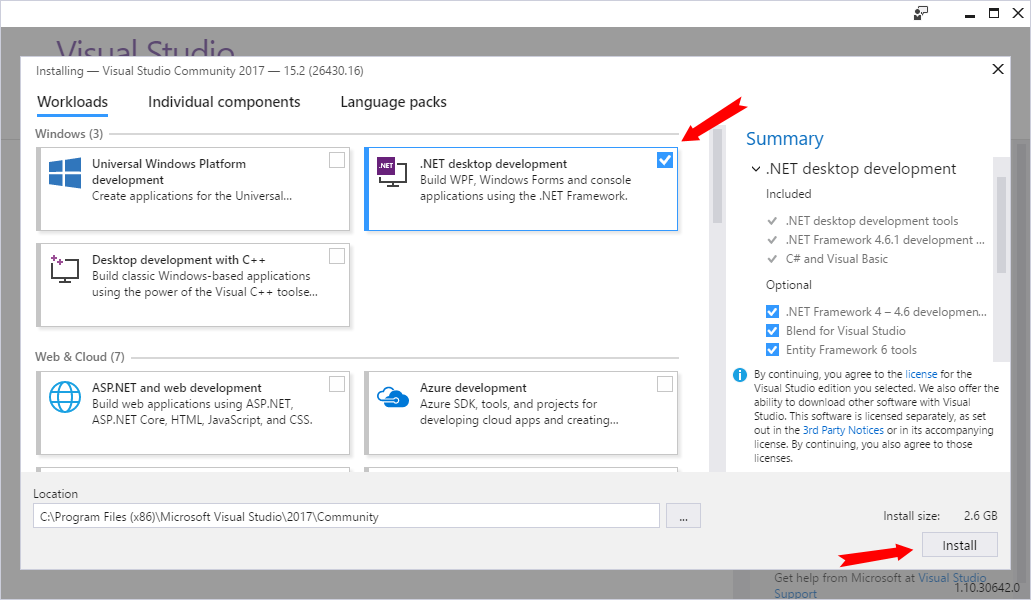Minimize the Visual Studio Installer window
The image size is (1031, 600).
[x=970, y=14]
